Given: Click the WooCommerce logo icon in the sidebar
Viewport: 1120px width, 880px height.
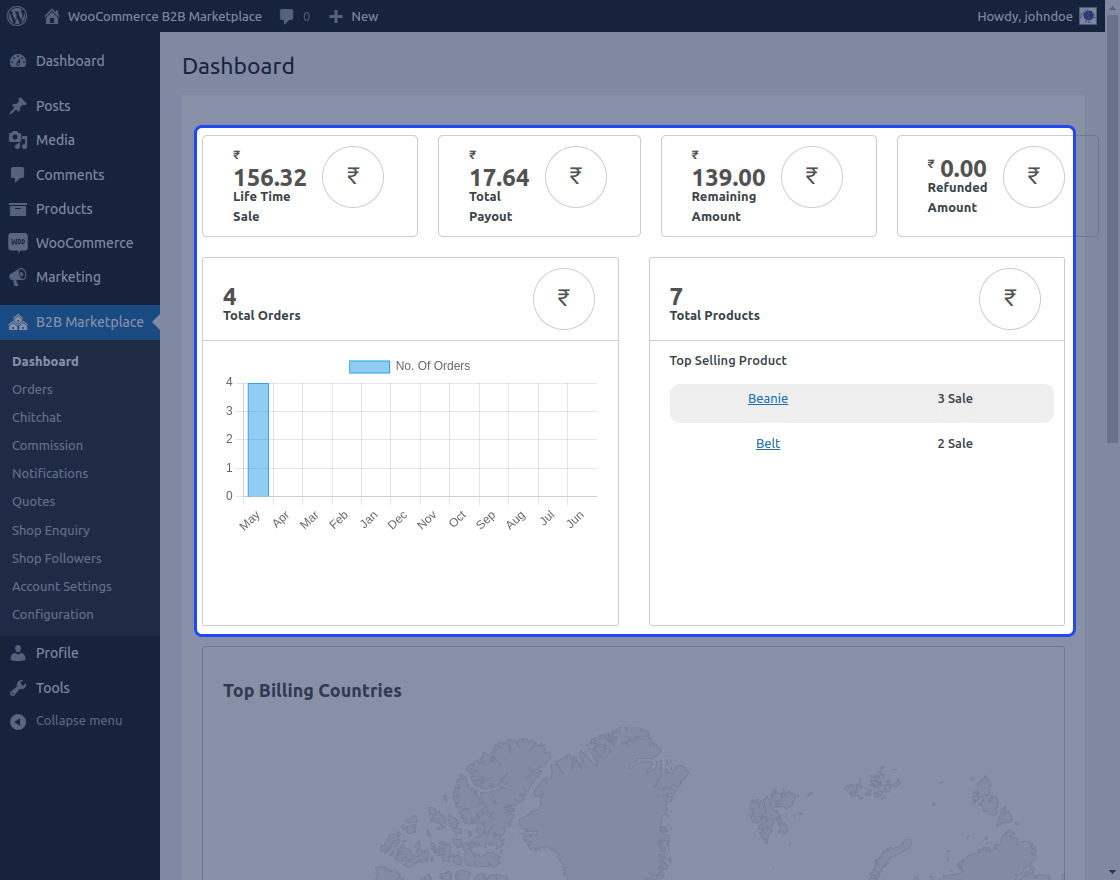Looking at the screenshot, I should click(18, 242).
